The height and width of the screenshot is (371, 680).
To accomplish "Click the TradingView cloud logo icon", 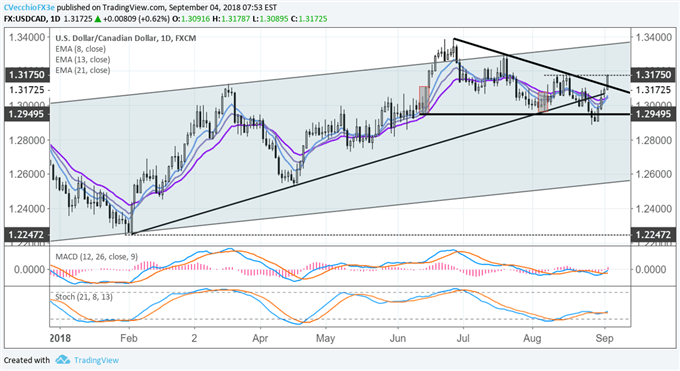I will point(62,360).
